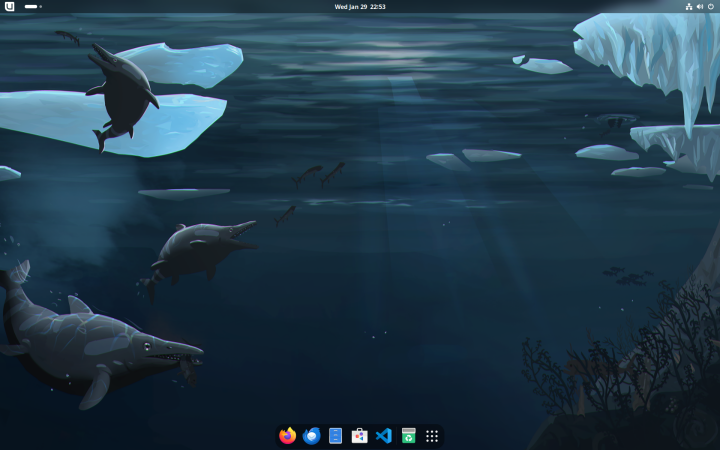This screenshot has width=720, height=450.
Task: Click the date text Wed Jan 29
Action: tap(350, 6)
